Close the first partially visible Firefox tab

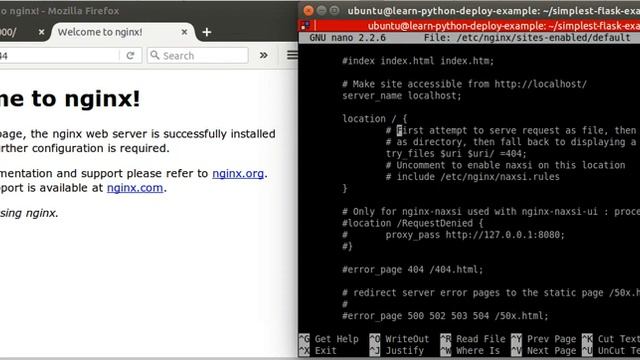tap(42, 32)
